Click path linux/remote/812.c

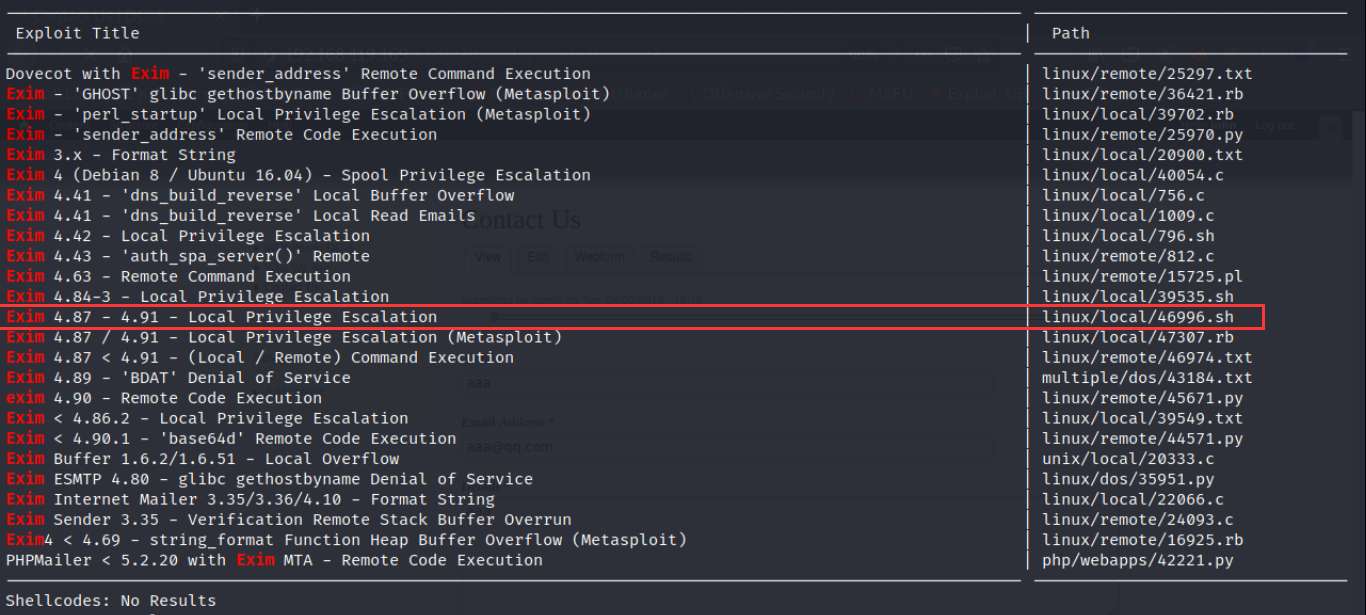tap(1128, 256)
